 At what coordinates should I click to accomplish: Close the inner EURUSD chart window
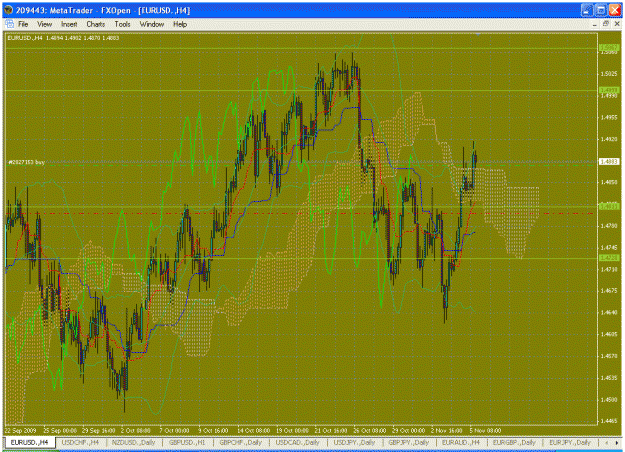click(617, 24)
